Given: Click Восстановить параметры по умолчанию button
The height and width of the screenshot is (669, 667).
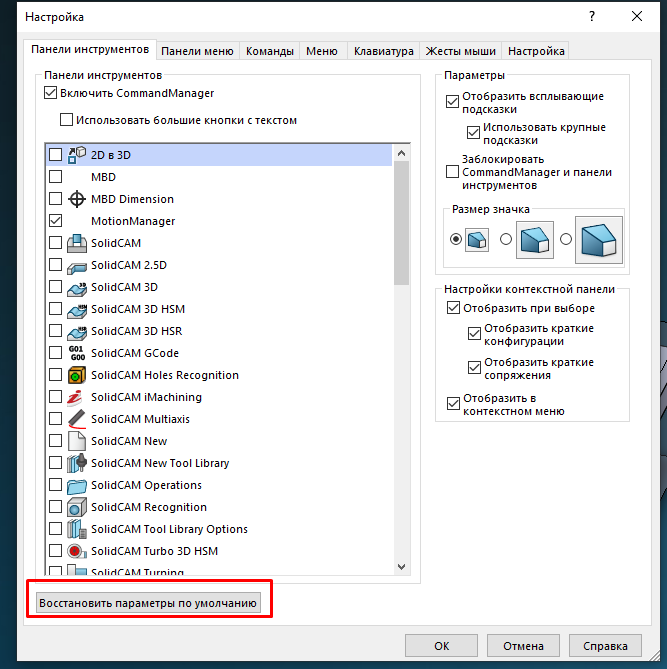Looking at the screenshot, I should pos(148,603).
